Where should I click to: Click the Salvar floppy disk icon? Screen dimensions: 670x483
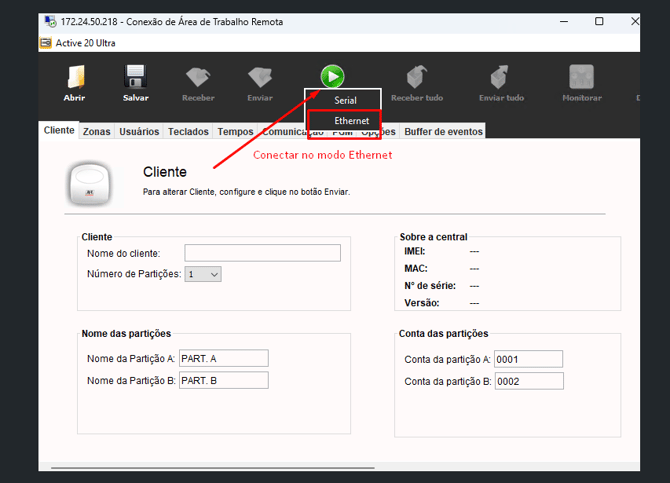[x=135, y=77]
